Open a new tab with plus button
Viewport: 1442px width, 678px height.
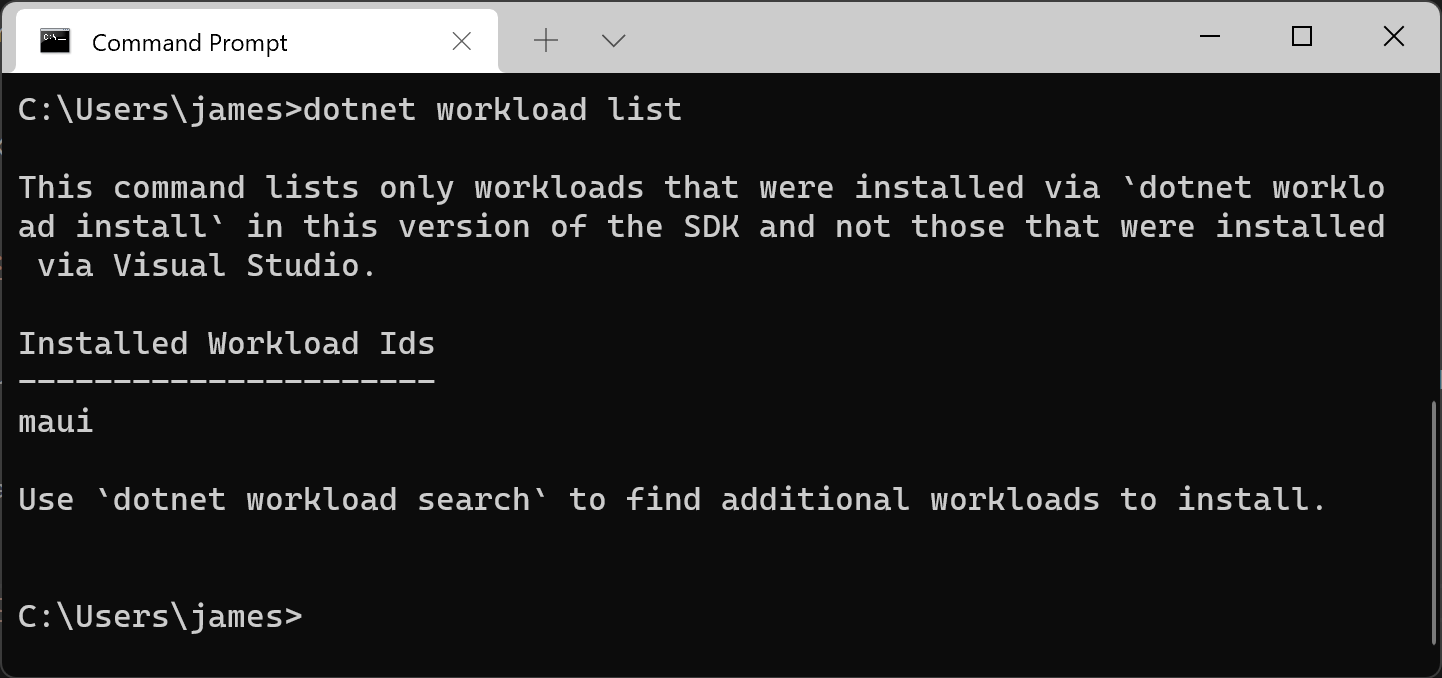point(546,40)
